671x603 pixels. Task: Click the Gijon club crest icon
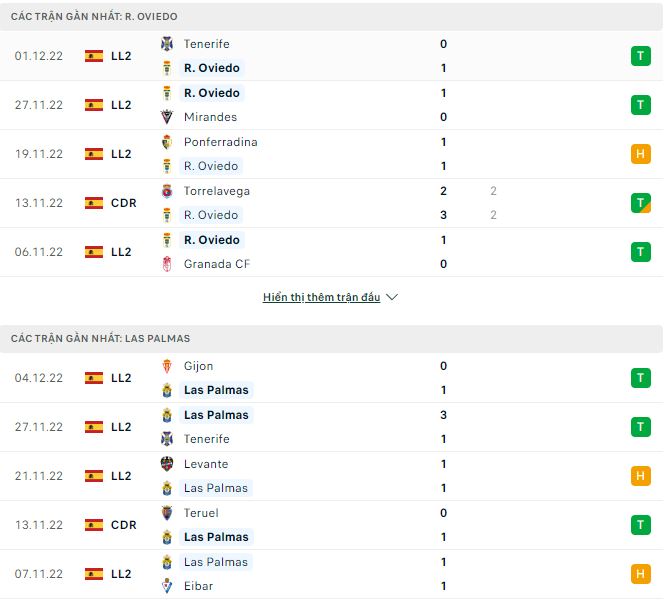[x=167, y=366]
